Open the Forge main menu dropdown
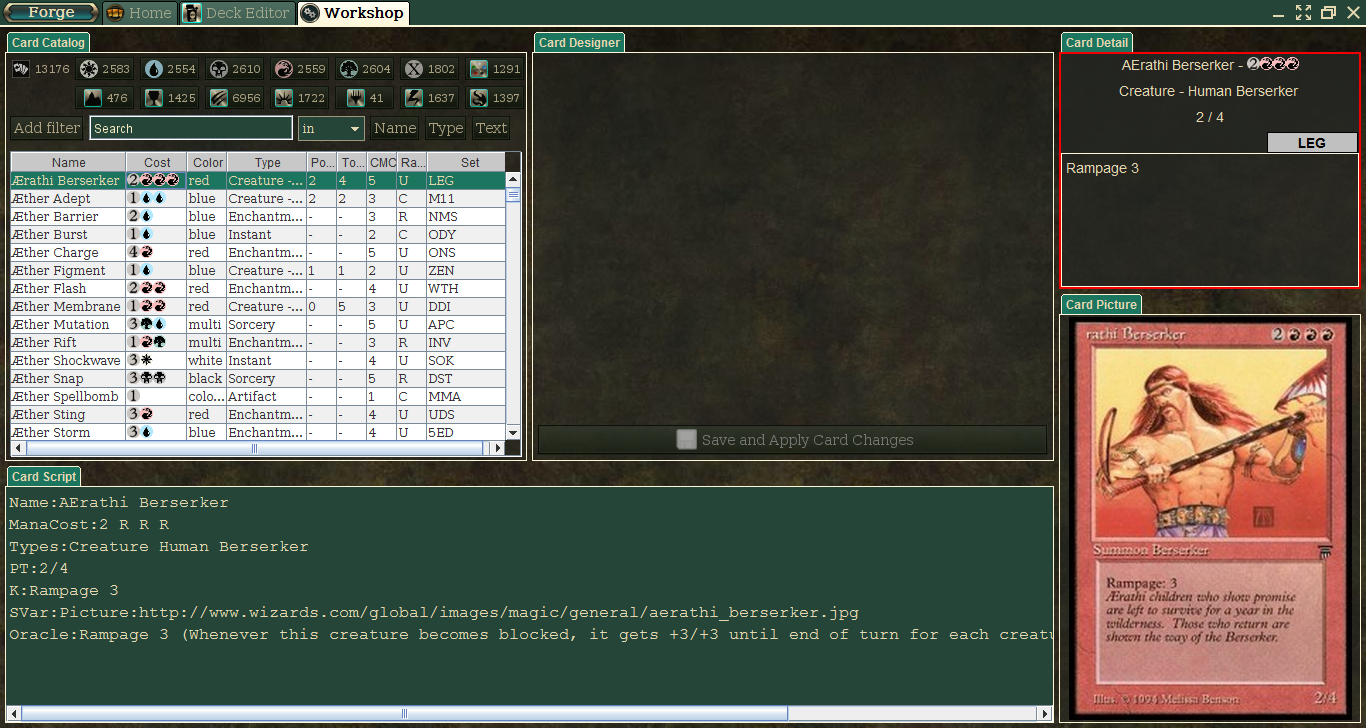 click(x=51, y=13)
